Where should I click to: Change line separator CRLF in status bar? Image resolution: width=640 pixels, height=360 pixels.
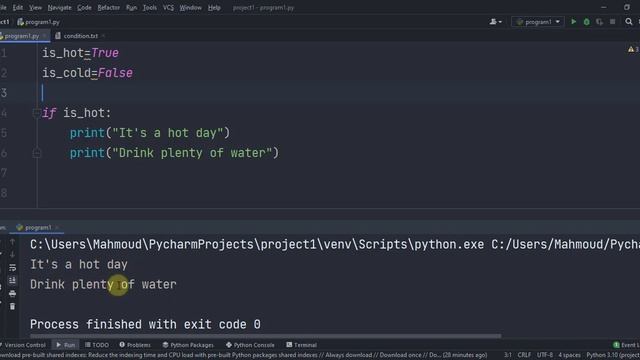coord(524,355)
